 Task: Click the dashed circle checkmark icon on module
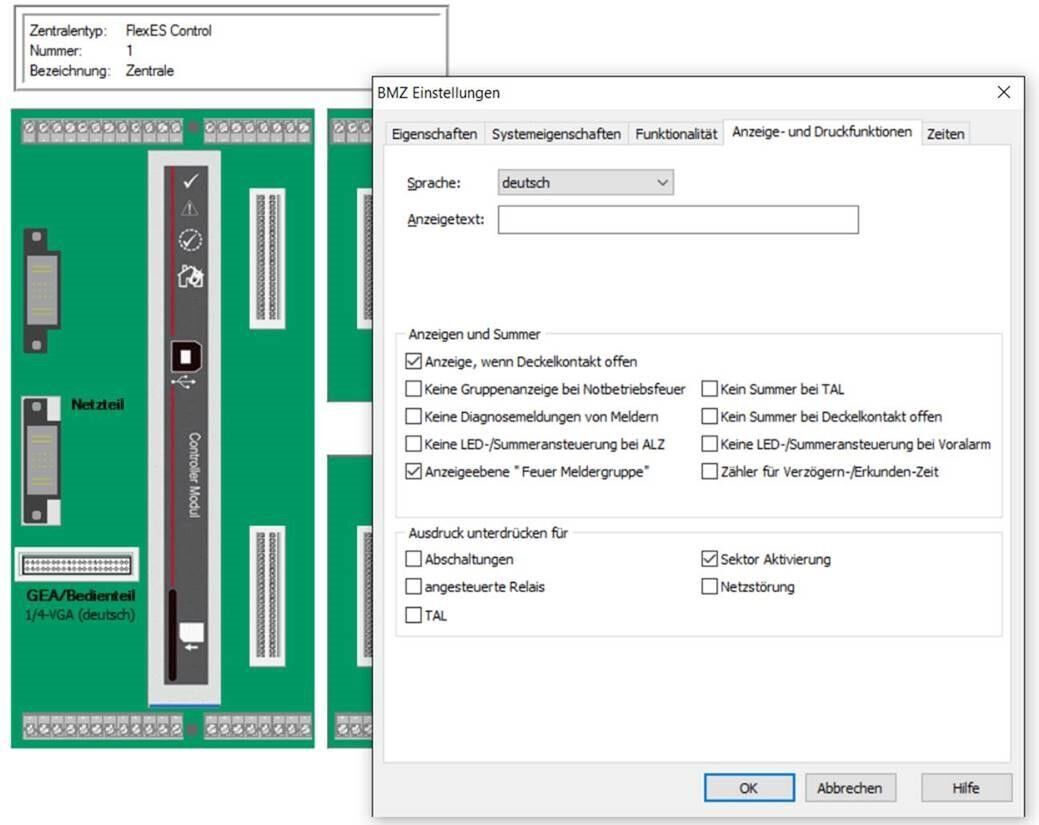(191, 240)
